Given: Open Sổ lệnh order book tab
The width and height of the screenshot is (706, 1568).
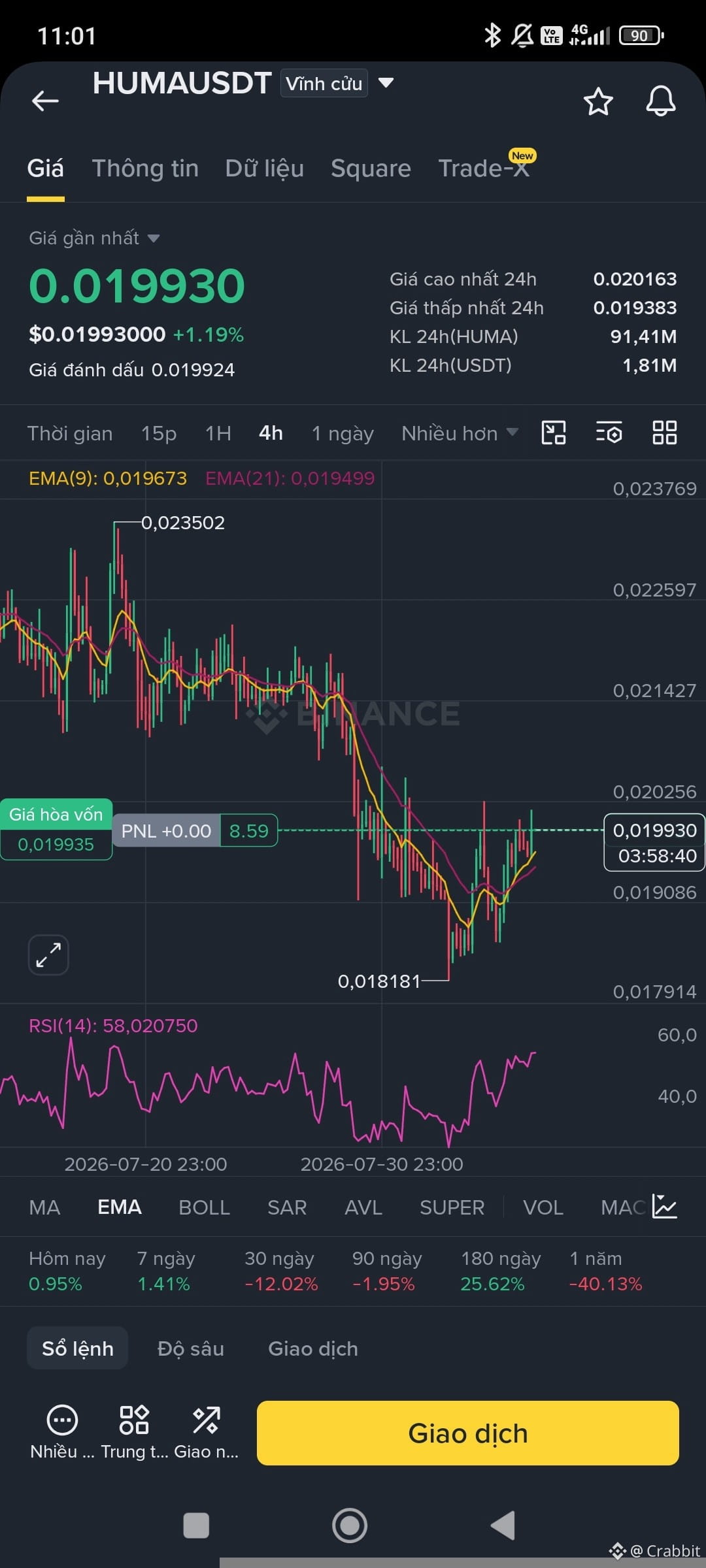Looking at the screenshot, I should pyautogui.click(x=77, y=1348).
